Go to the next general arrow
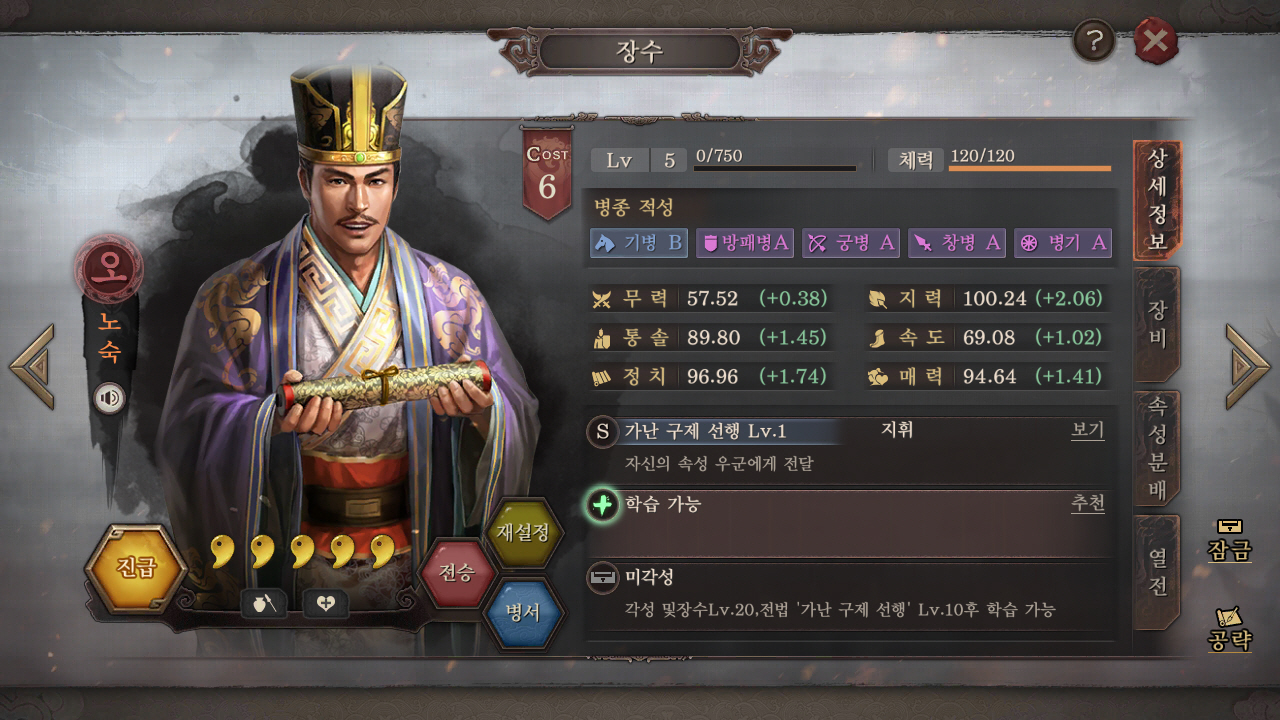Screen dimensions: 1280x720 pos(1247,365)
